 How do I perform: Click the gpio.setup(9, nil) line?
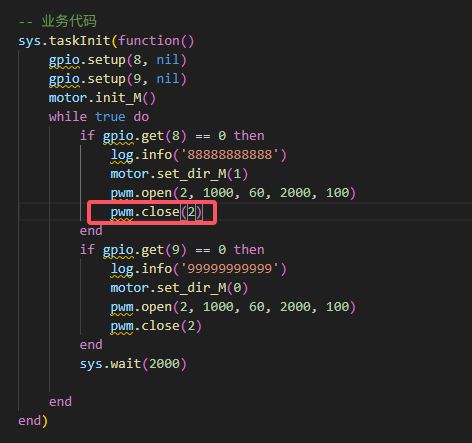click(x=118, y=79)
